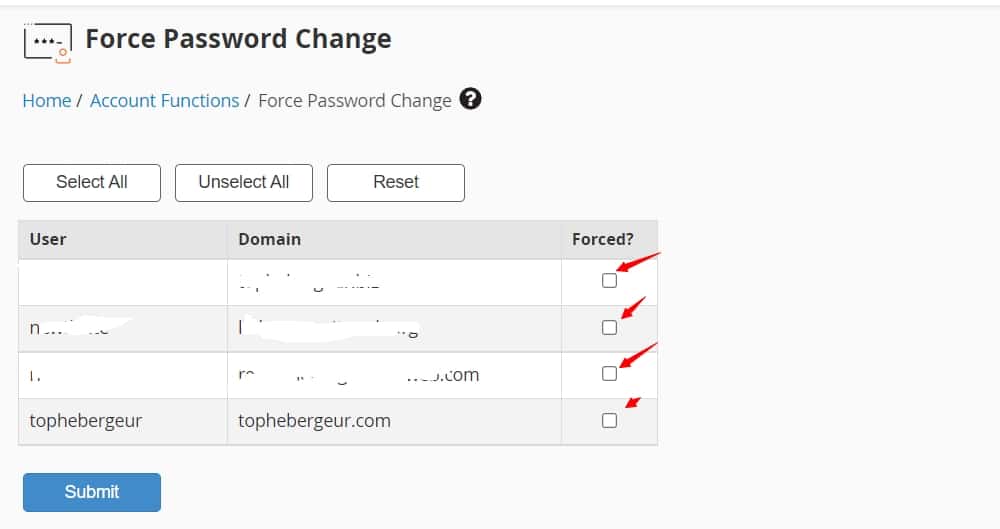Screen dimensions: 1000x529
Task: Click the Force Password Change page icon
Action: click(x=47, y=43)
